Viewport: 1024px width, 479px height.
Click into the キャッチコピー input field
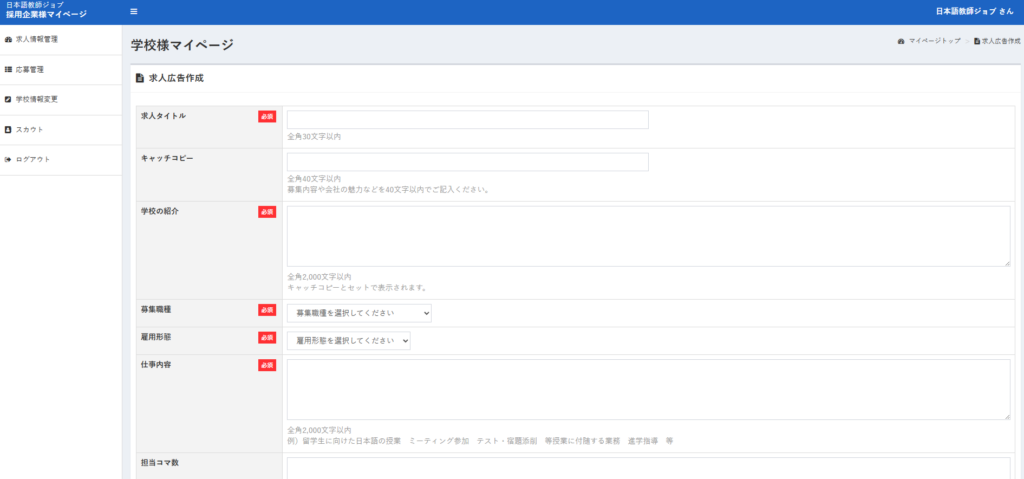467,162
